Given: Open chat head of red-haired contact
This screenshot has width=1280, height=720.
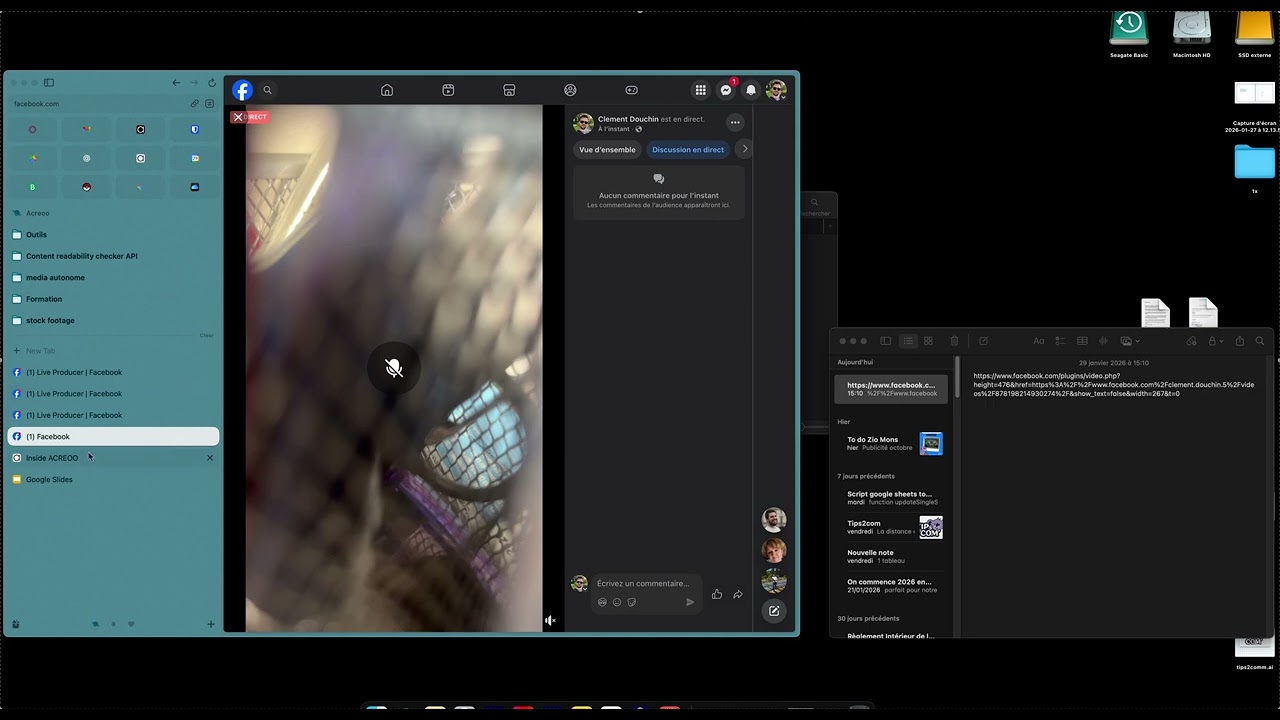Looking at the screenshot, I should (774, 550).
